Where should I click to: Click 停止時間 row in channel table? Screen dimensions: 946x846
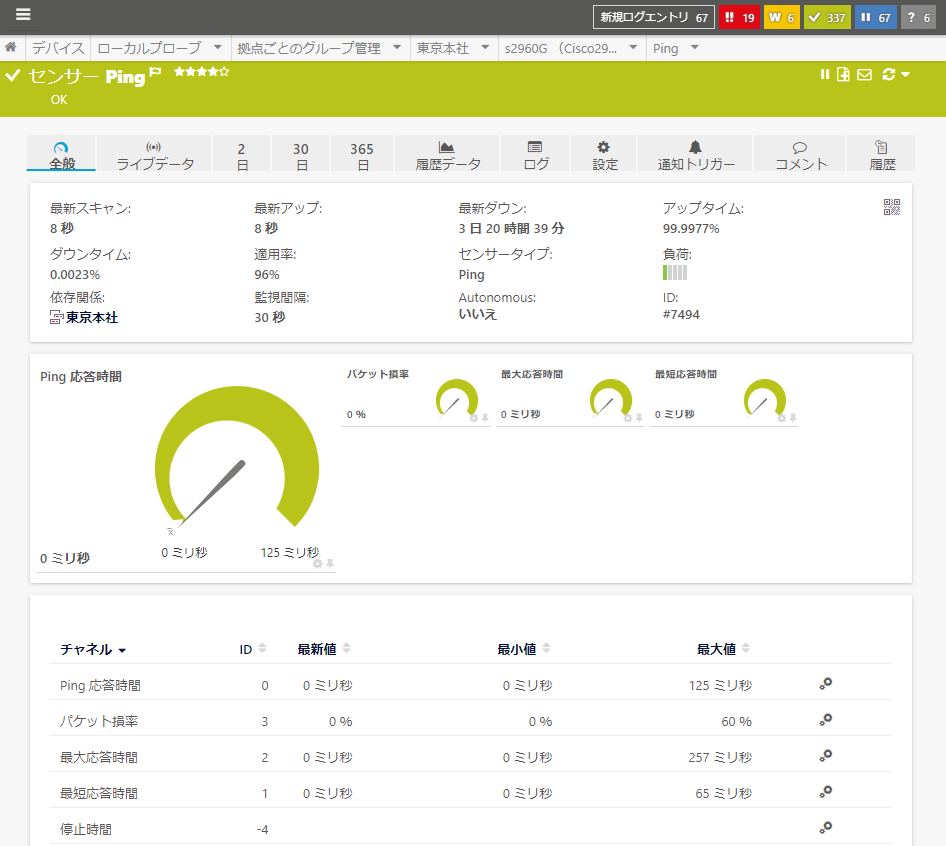click(471, 829)
